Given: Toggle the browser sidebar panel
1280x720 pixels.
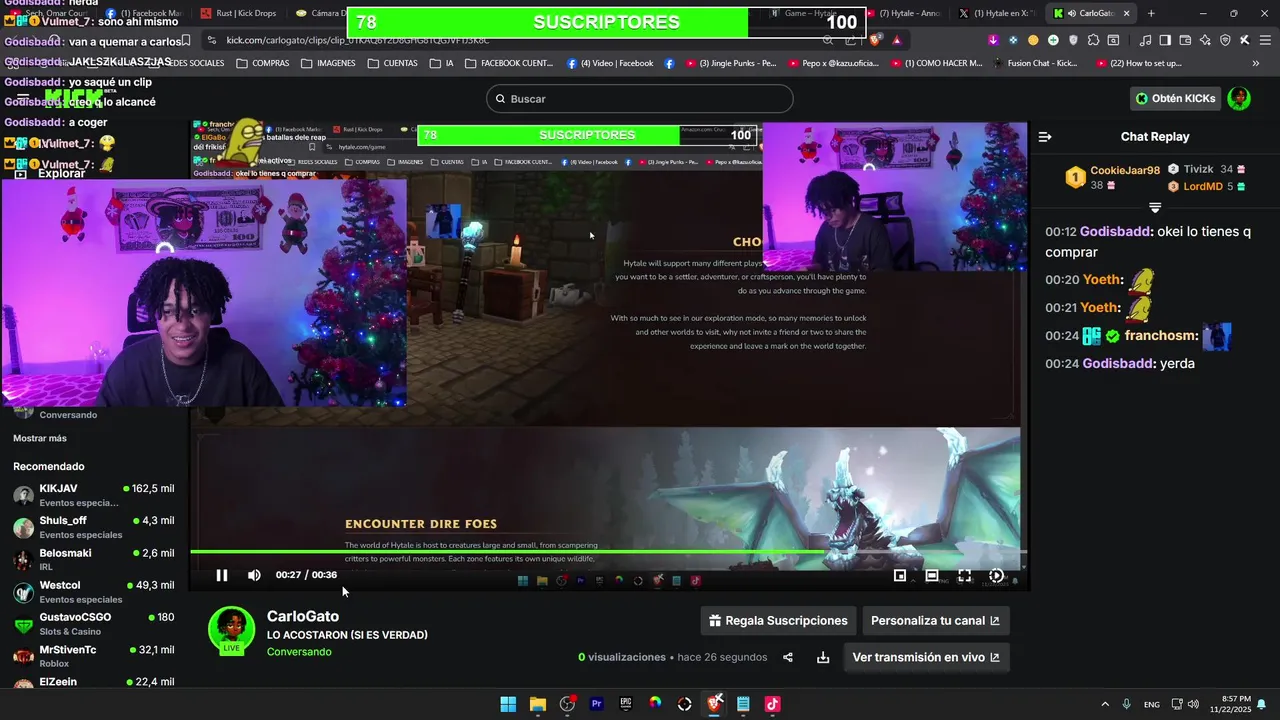Looking at the screenshot, I should tap(1166, 40).
